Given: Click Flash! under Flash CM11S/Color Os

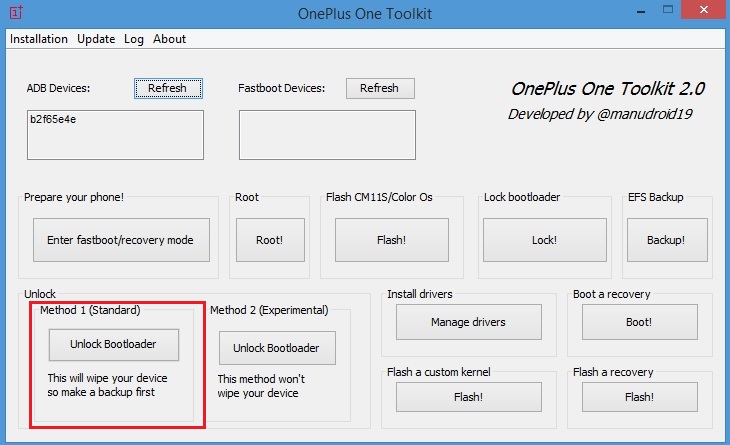Looking at the screenshot, I should [392, 240].
